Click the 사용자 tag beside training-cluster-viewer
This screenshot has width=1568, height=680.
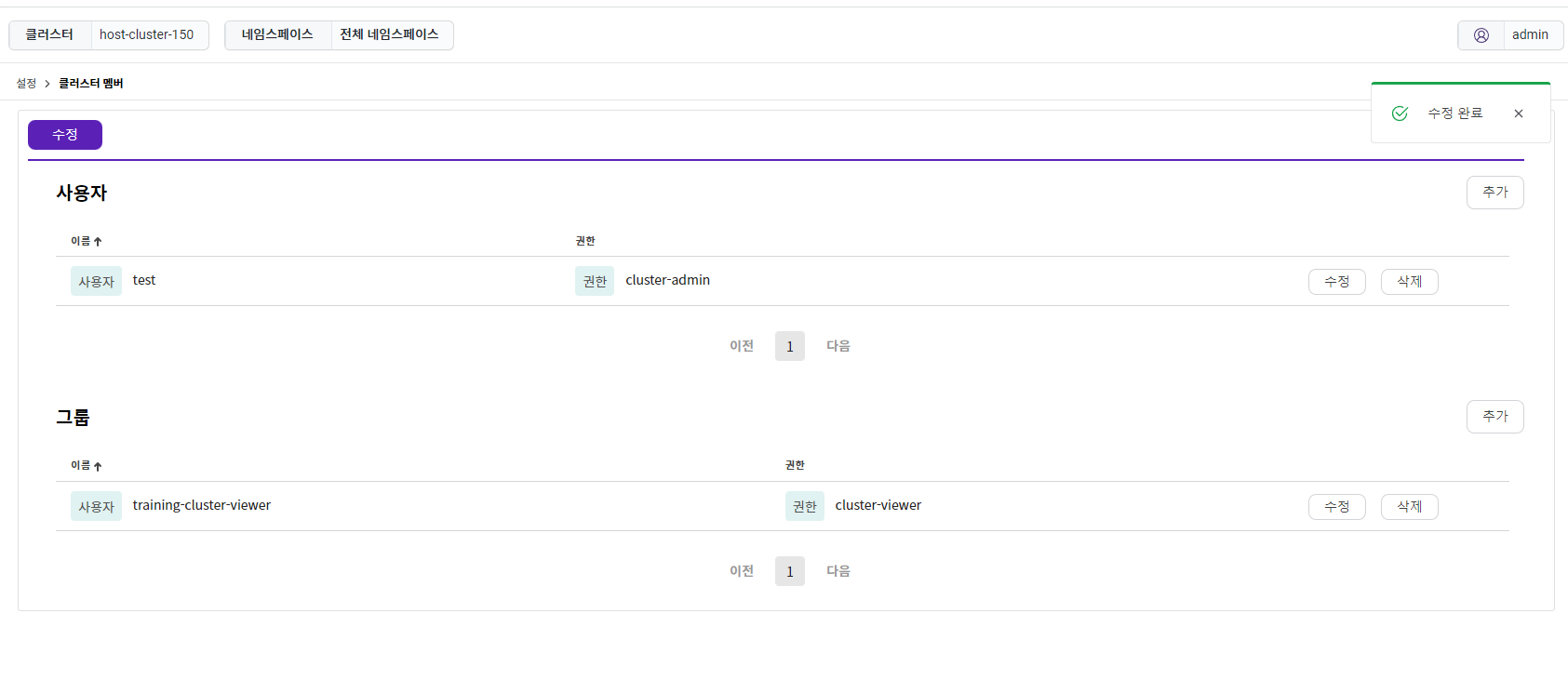(96, 506)
